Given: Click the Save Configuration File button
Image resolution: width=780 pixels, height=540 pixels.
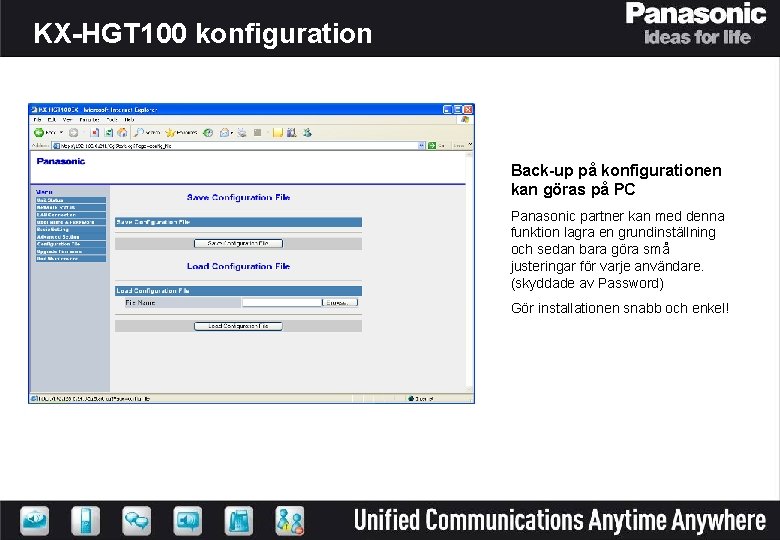Looking at the screenshot, I should click(238, 243).
